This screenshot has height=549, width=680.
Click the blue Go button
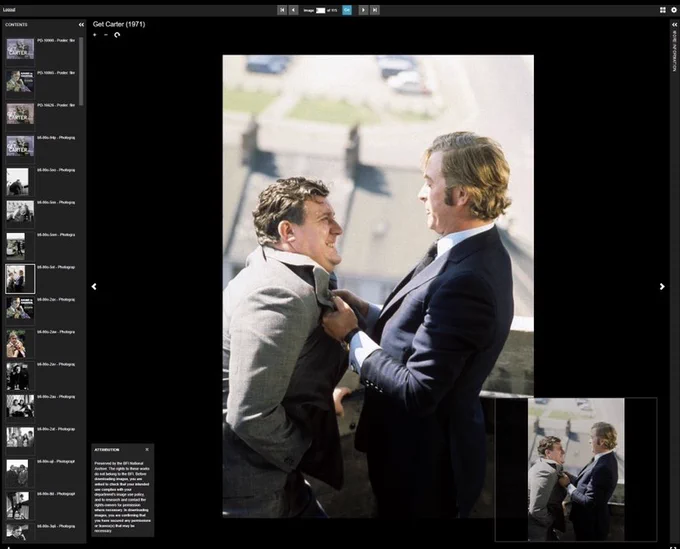(x=347, y=10)
